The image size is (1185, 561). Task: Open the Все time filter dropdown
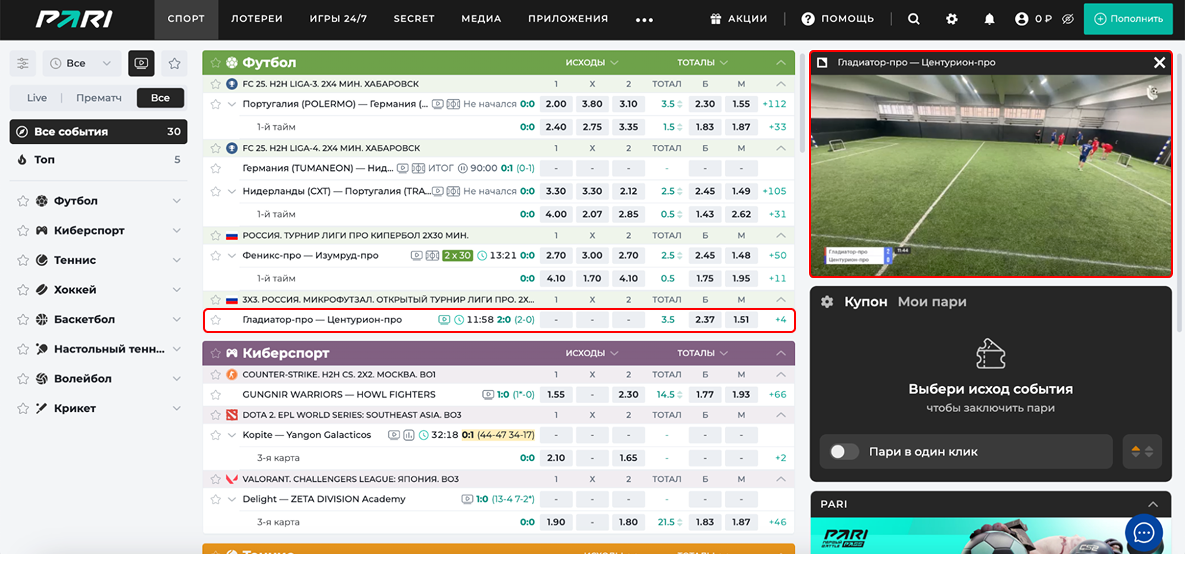(x=82, y=63)
